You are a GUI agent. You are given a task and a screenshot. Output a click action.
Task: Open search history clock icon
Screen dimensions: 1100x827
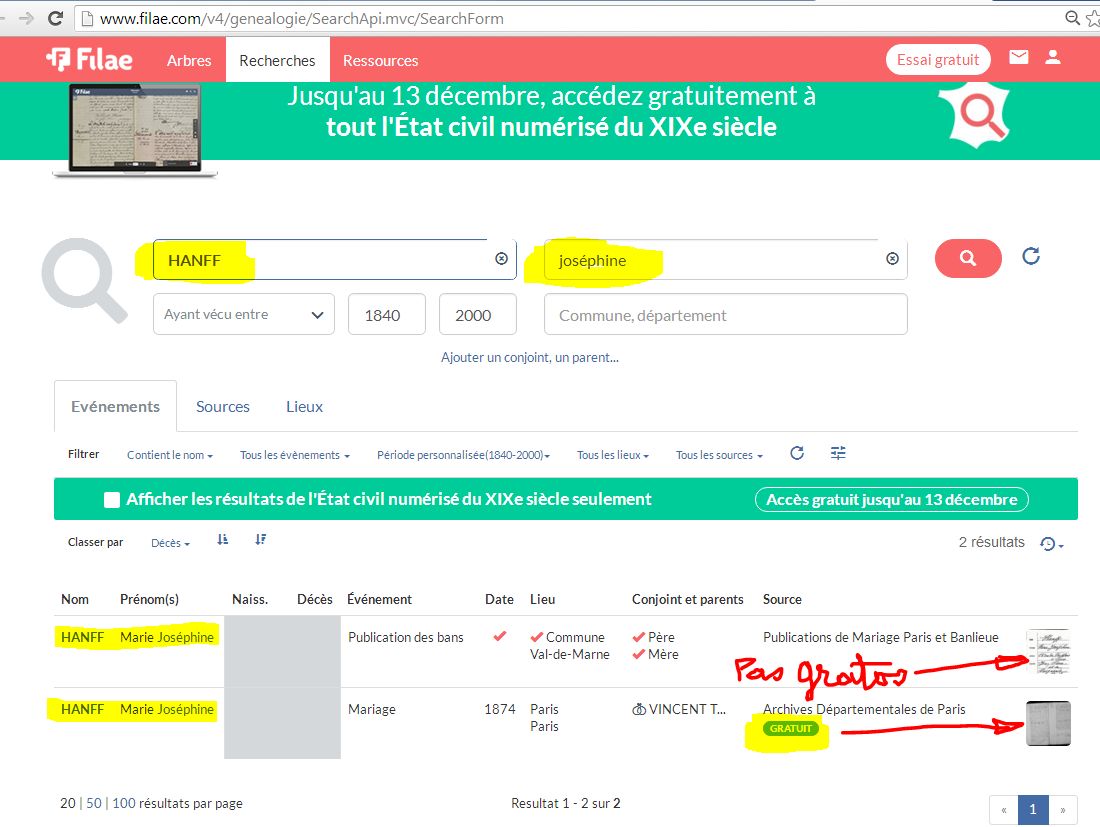tap(1051, 544)
